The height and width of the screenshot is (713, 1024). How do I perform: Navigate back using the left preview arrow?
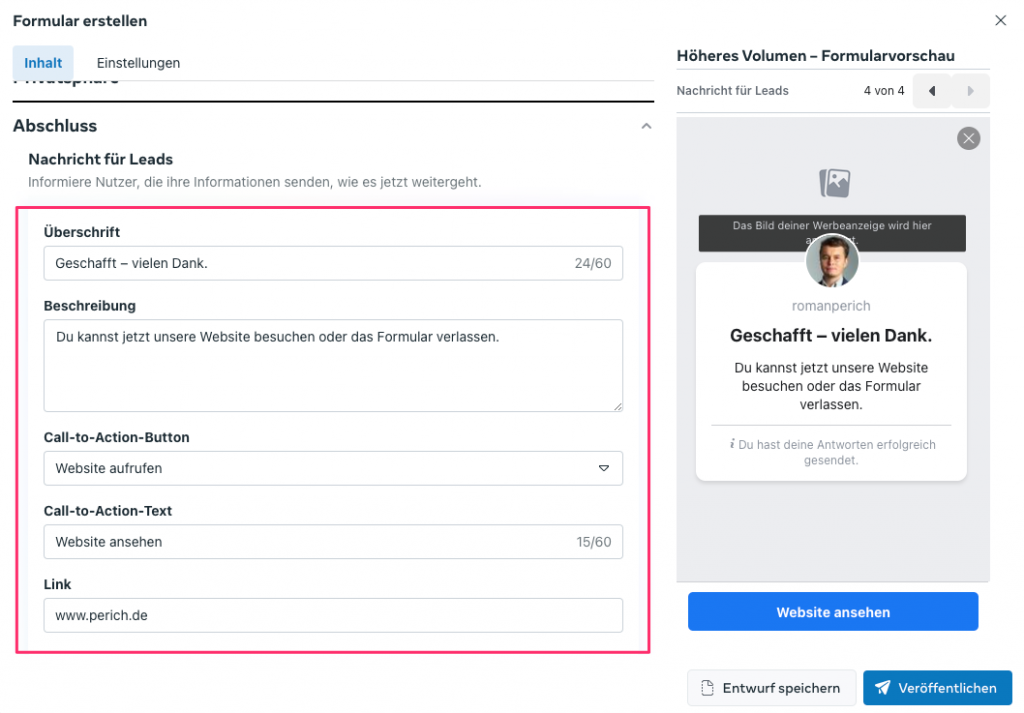click(x=931, y=90)
